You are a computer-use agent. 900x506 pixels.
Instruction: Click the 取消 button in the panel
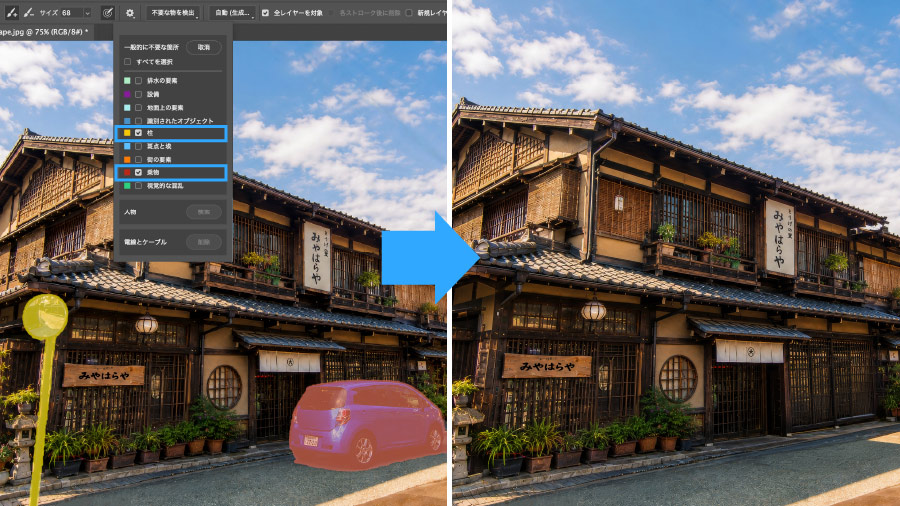tap(204, 47)
